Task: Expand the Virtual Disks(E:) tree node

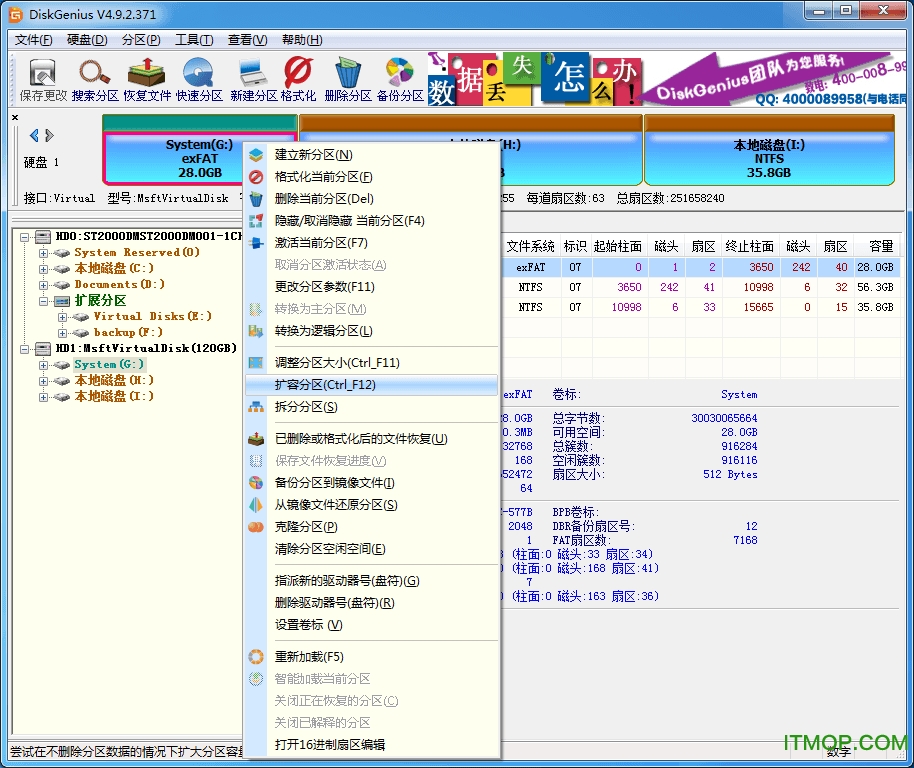Action: point(62,317)
